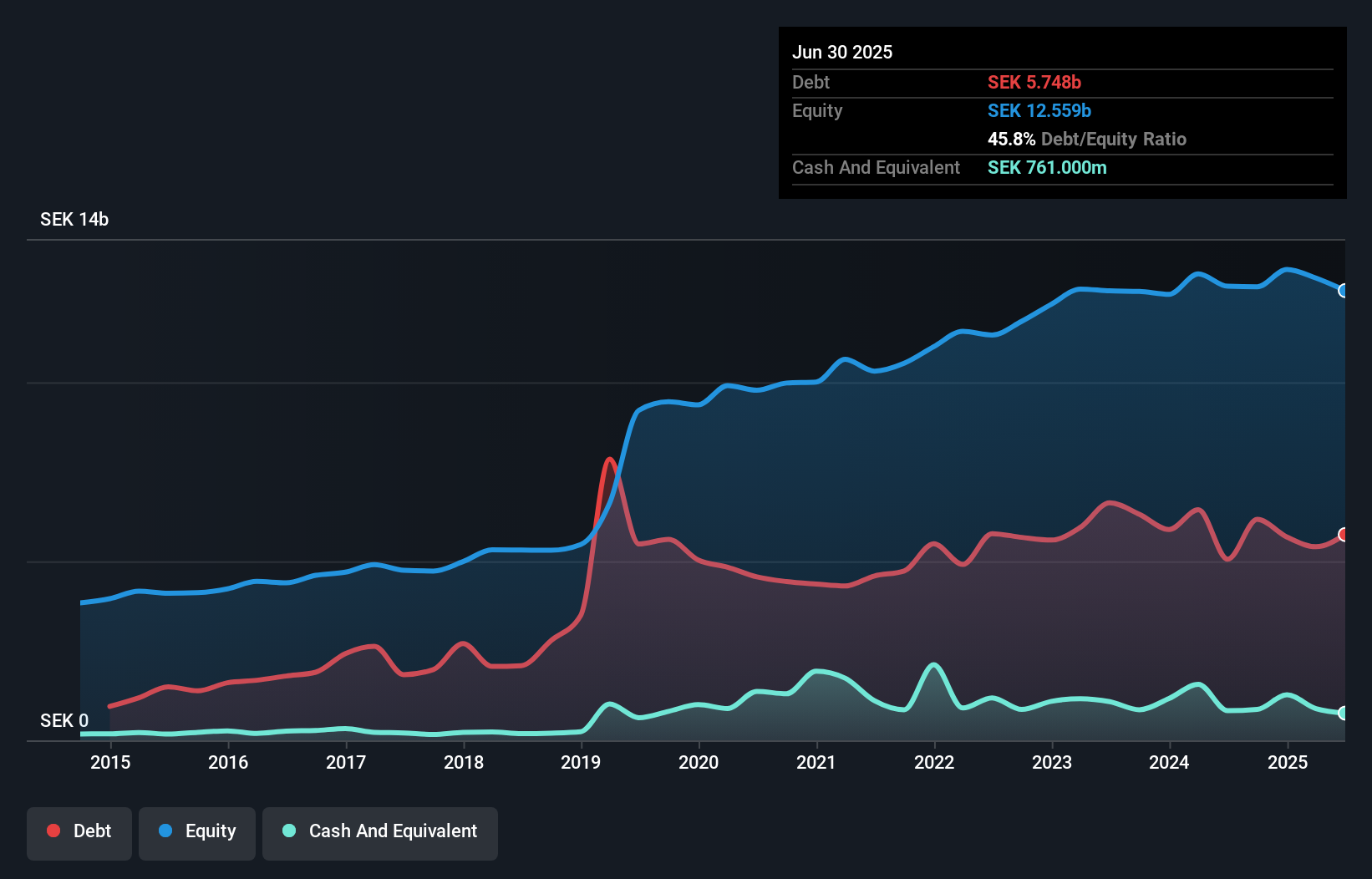Click the 45.8% Debt/Equity Ratio text
Viewport: 1372px width, 879px height.
pyautogui.click(x=1087, y=140)
